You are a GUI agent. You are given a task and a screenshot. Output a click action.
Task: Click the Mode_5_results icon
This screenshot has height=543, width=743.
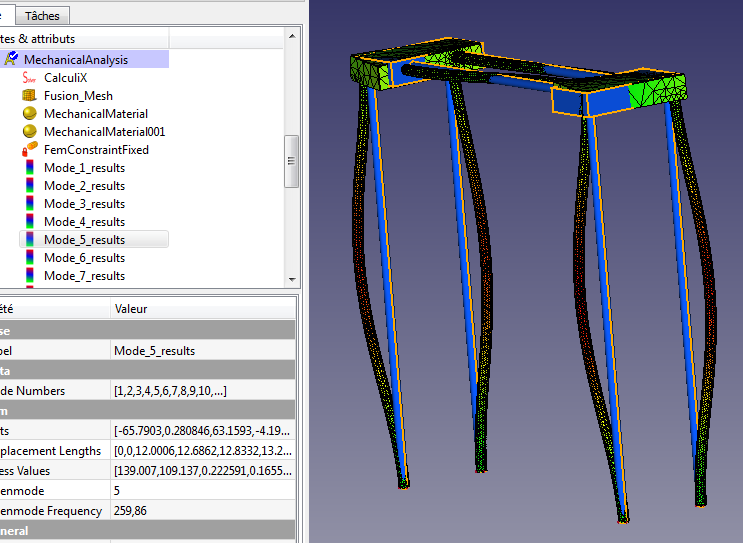click(29, 240)
